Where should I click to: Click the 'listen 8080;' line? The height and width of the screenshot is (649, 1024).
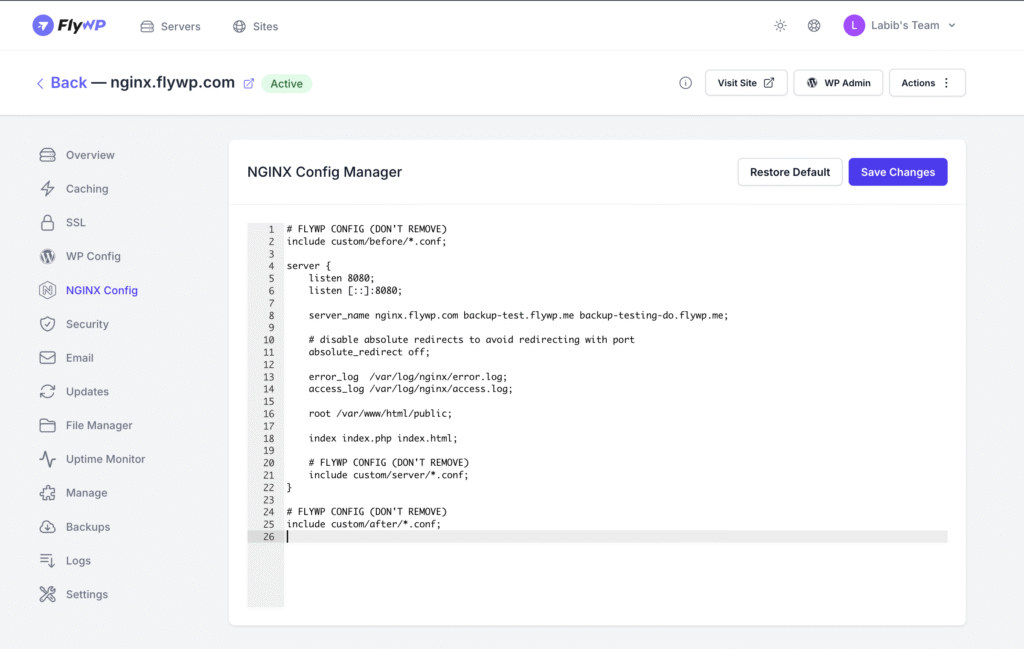tap(342, 278)
